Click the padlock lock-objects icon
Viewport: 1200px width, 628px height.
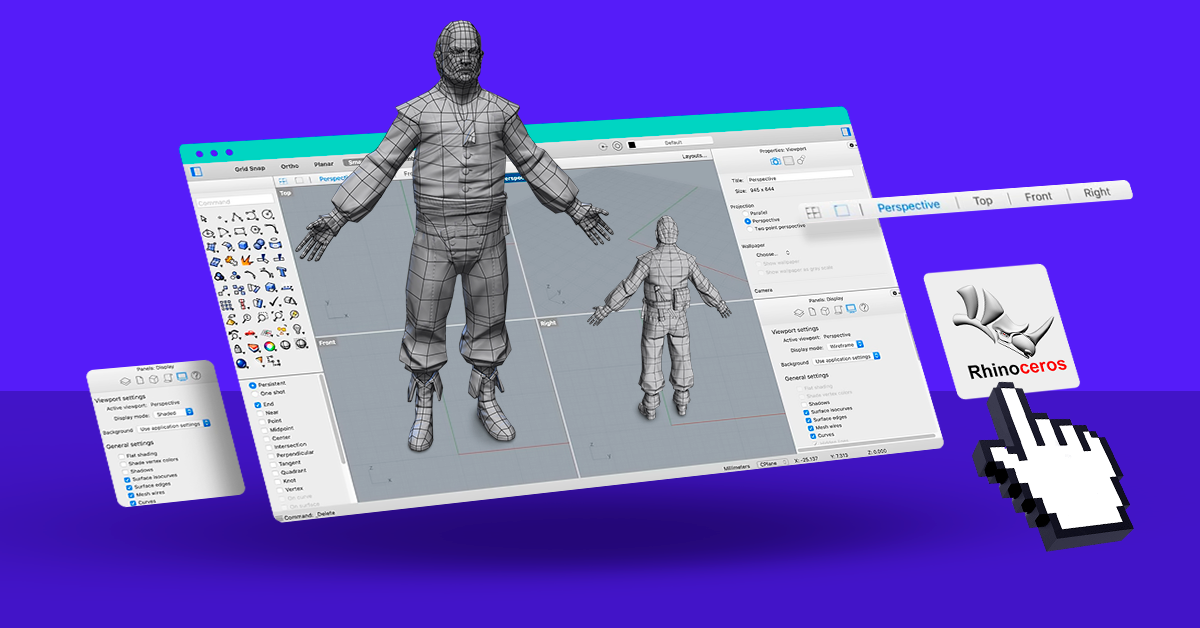tap(238, 348)
